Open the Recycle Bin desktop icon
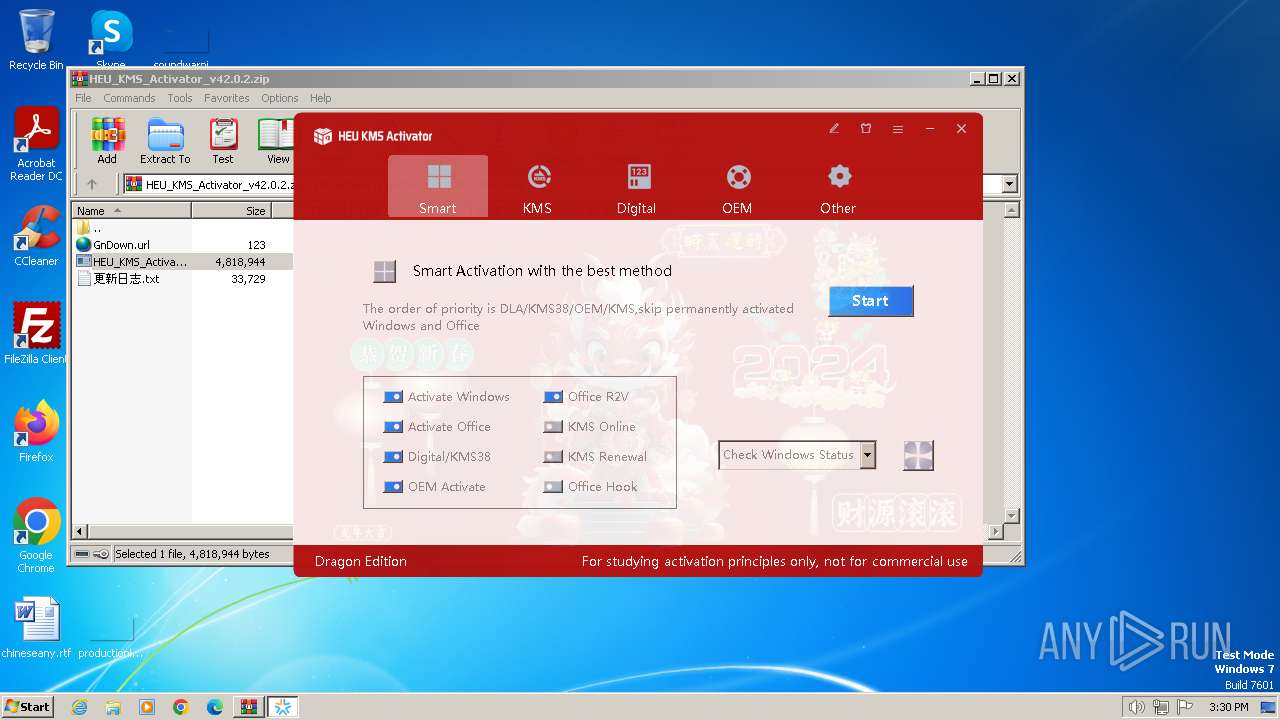Viewport: 1280px width, 720px height. click(36, 40)
